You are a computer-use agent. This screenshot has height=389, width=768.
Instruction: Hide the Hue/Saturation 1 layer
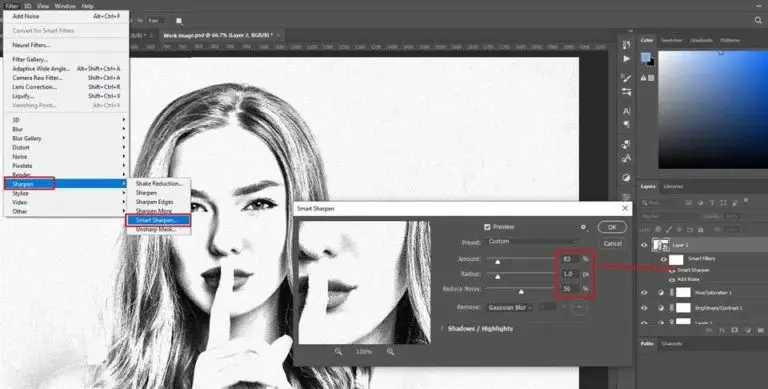[644, 292]
